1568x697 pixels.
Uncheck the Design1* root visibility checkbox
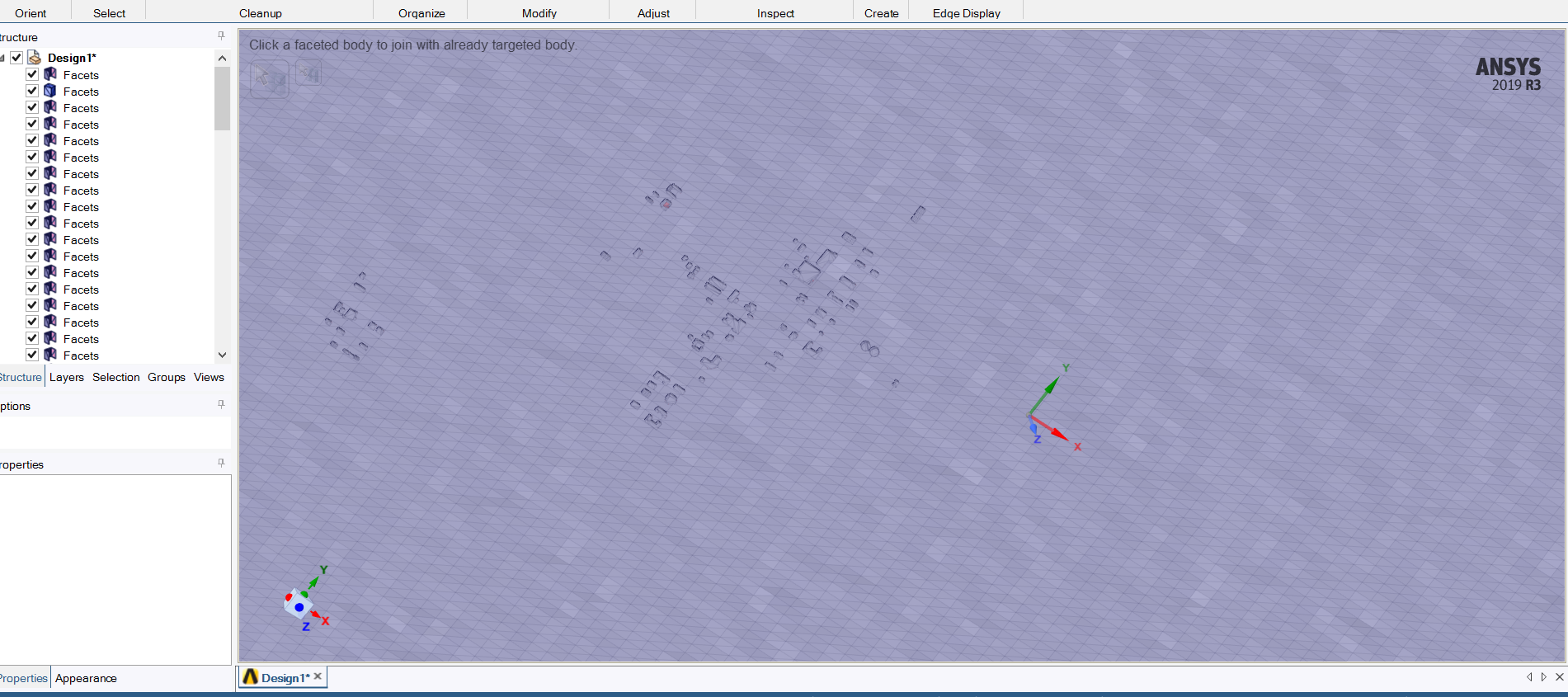(x=16, y=58)
